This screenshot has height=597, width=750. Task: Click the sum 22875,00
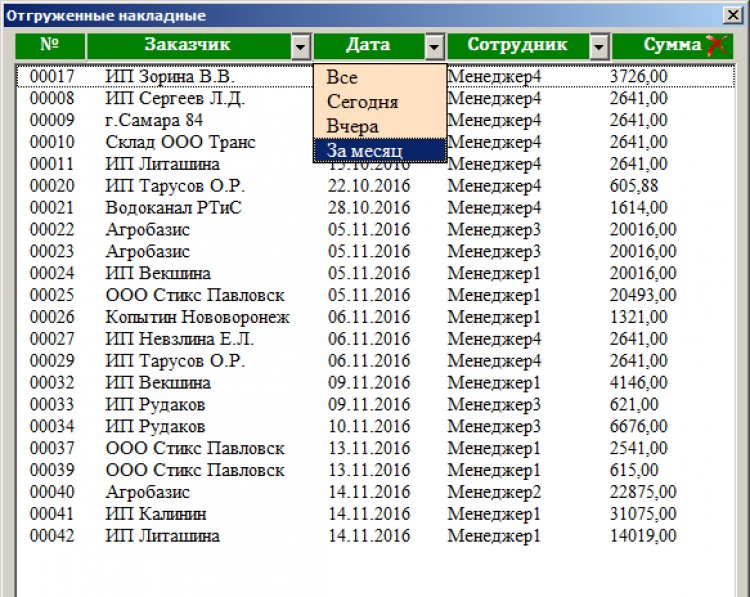(643, 492)
